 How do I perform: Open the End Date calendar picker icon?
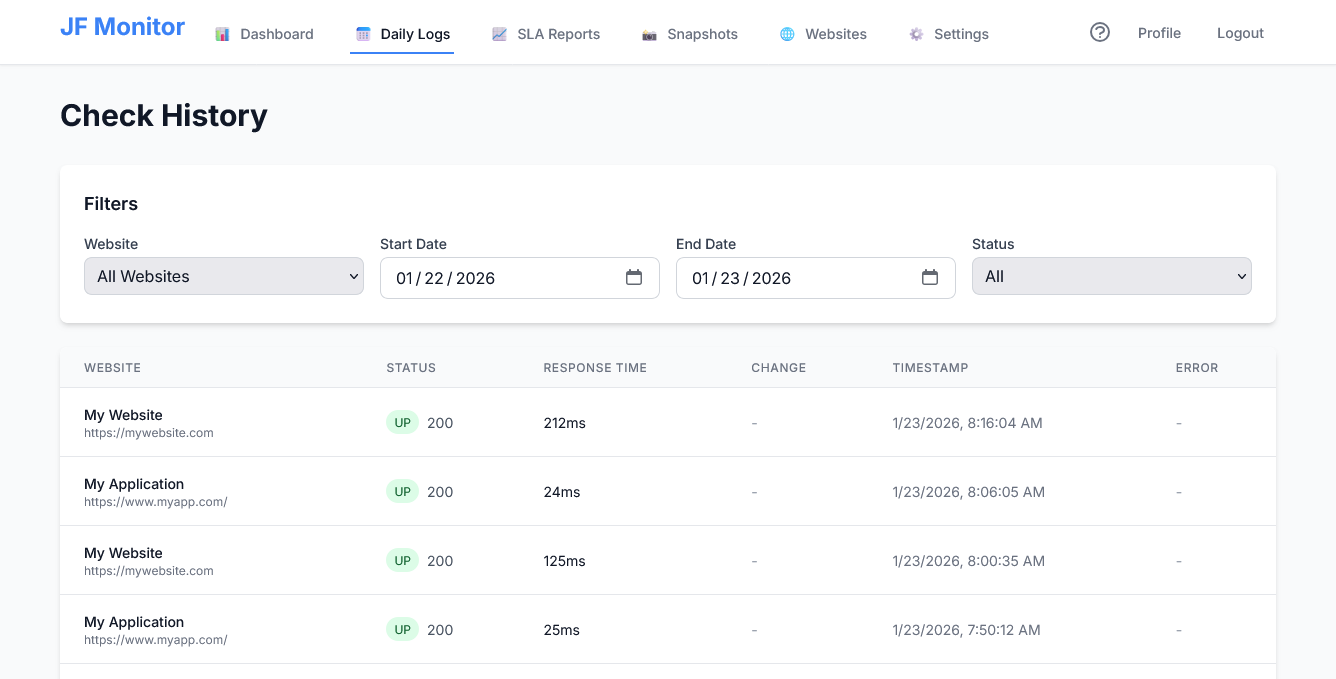[930, 278]
